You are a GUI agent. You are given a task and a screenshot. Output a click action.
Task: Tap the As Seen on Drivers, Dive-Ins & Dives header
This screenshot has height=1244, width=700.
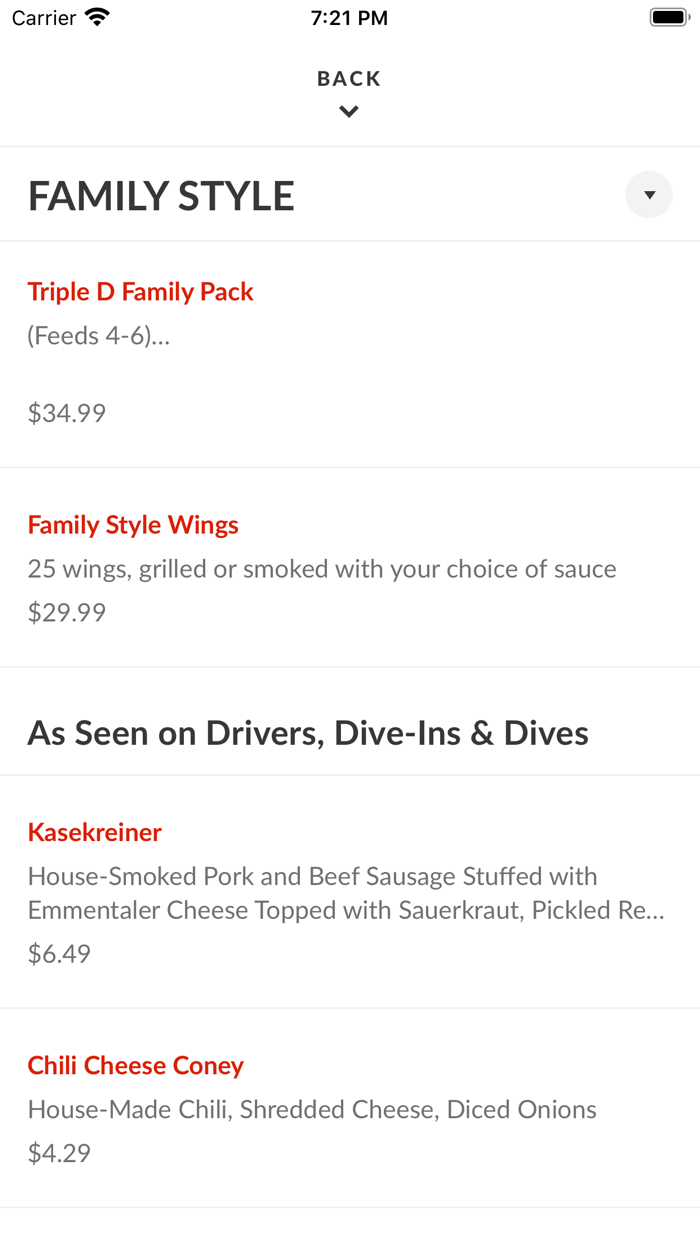(308, 733)
